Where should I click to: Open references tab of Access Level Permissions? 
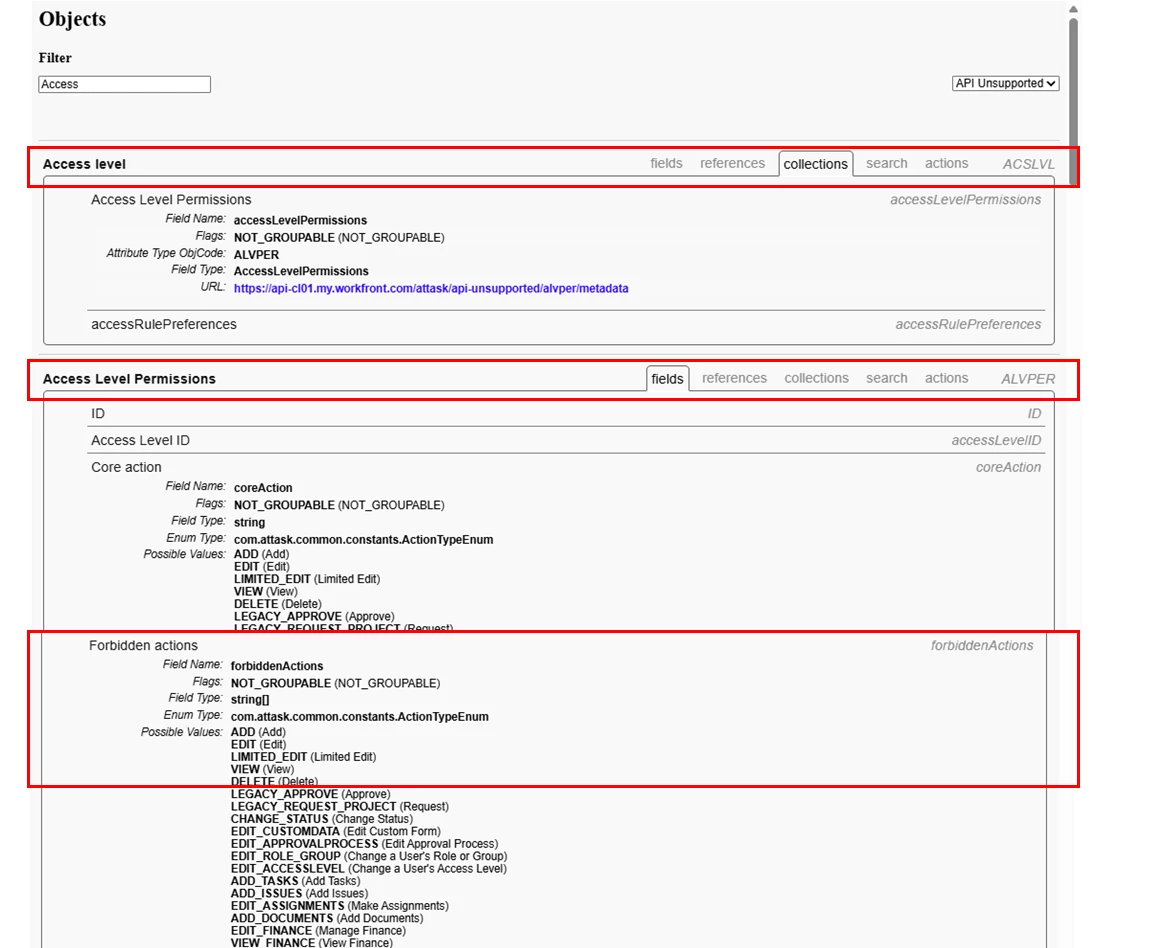(x=734, y=378)
